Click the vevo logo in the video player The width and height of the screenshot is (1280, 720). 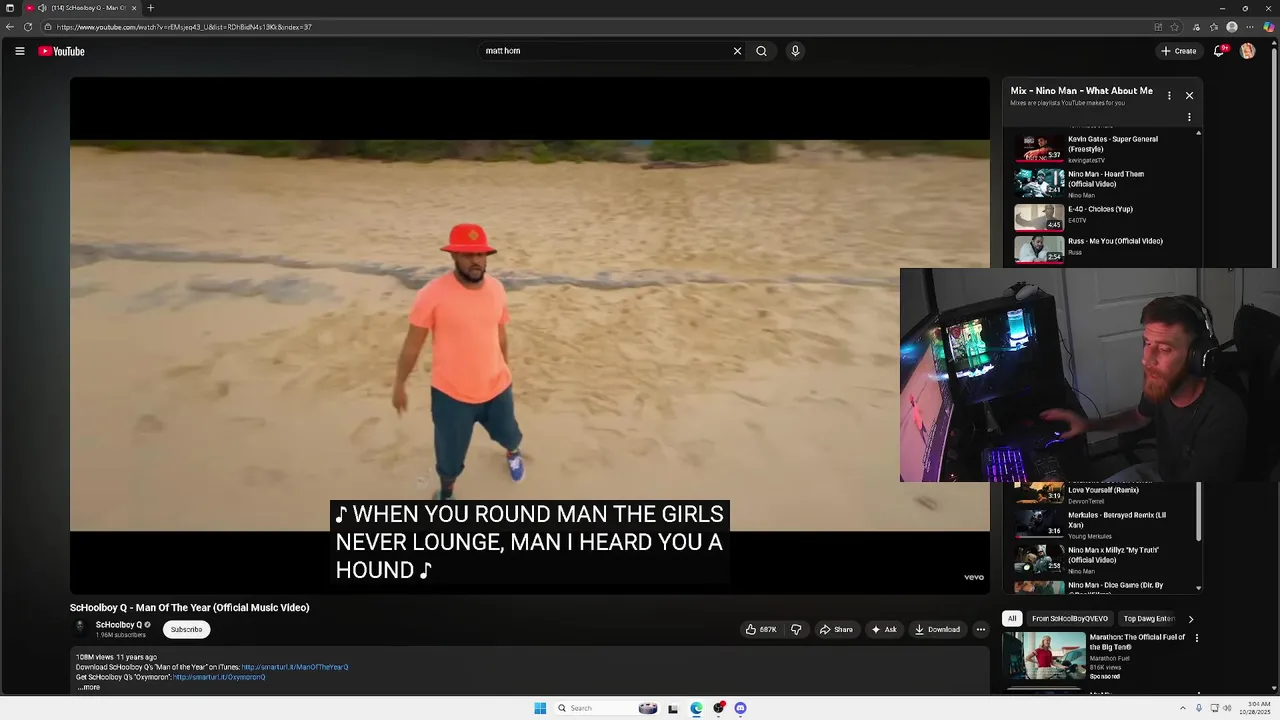tap(974, 577)
